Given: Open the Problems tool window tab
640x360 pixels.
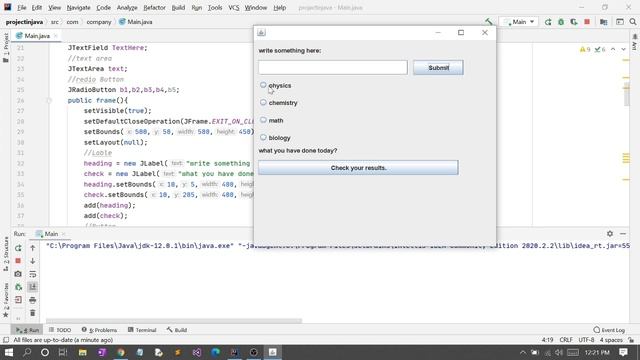Looking at the screenshot, I should (99, 330).
